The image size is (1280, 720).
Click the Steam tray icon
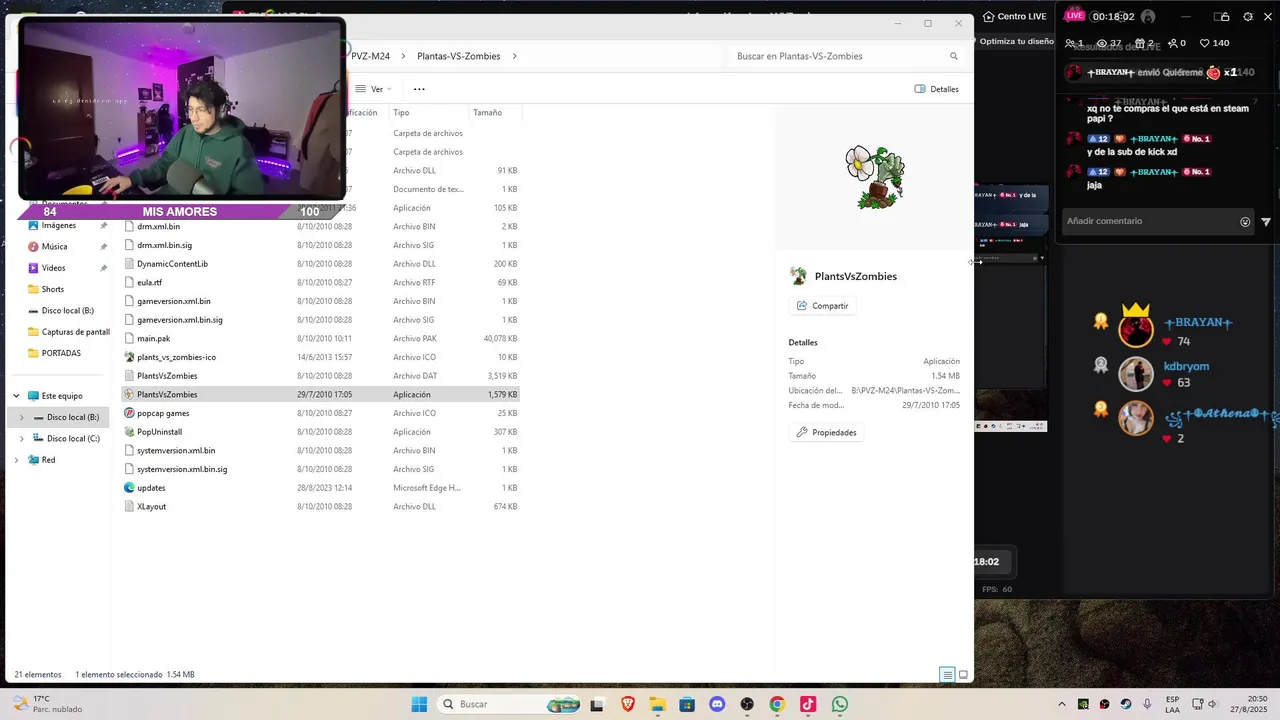click(x=1126, y=704)
